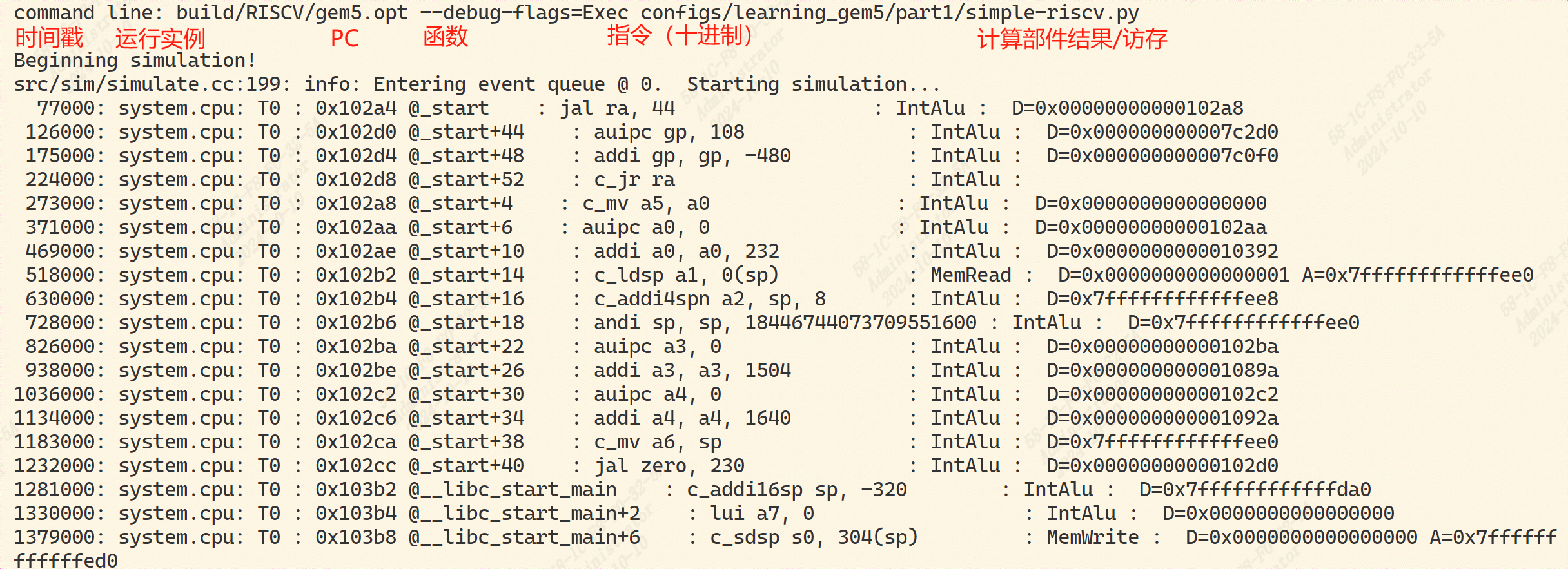Click 'build/RISCV/gem5.opt' in the command line

point(292,13)
